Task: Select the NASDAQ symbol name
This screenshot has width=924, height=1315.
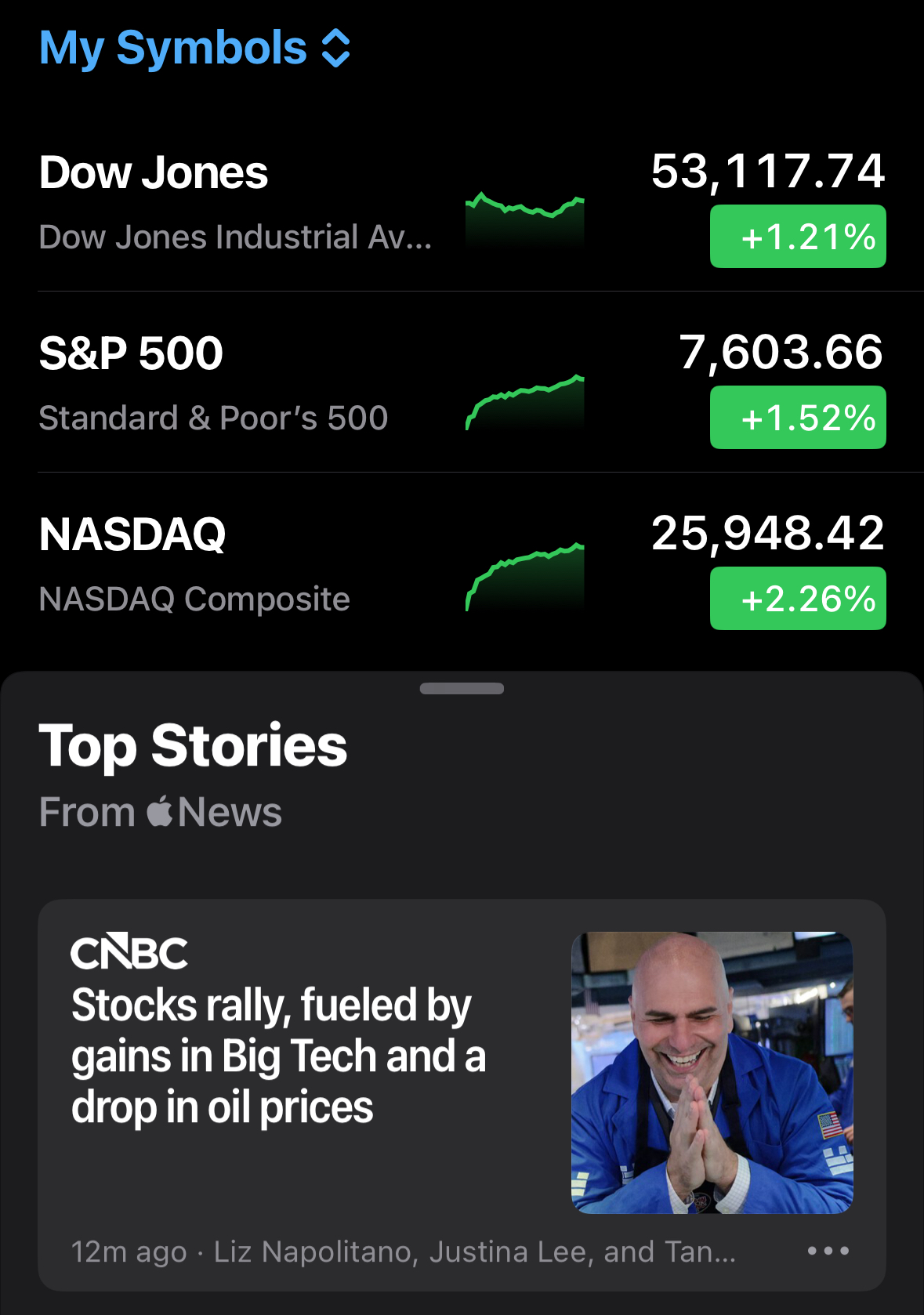Action: coord(132,534)
